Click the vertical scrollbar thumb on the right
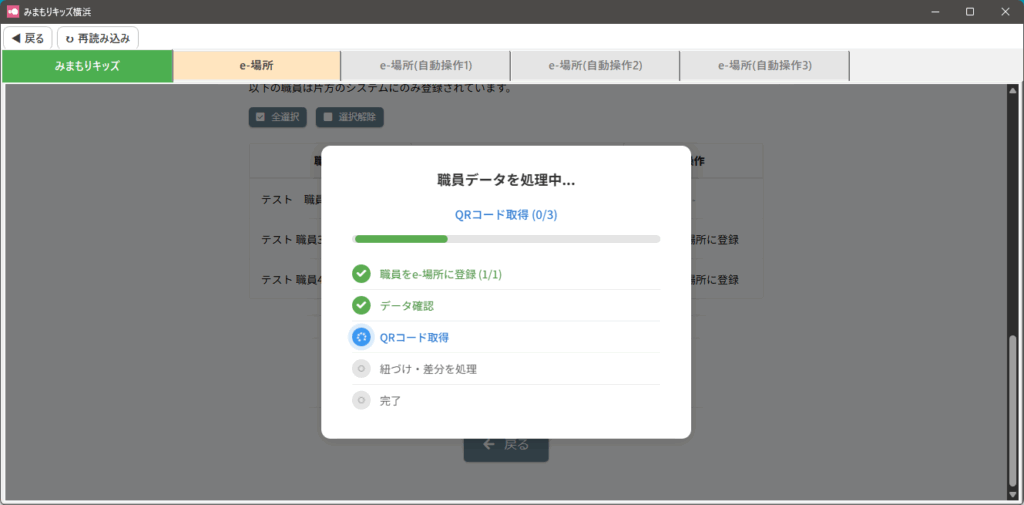 pyautogui.click(x=1012, y=410)
